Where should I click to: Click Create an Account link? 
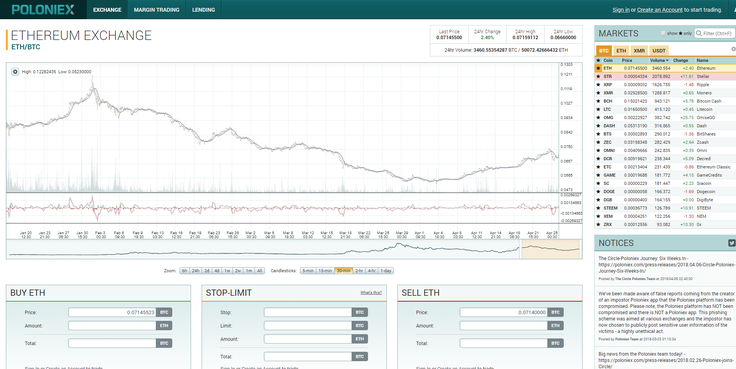click(x=659, y=10)
